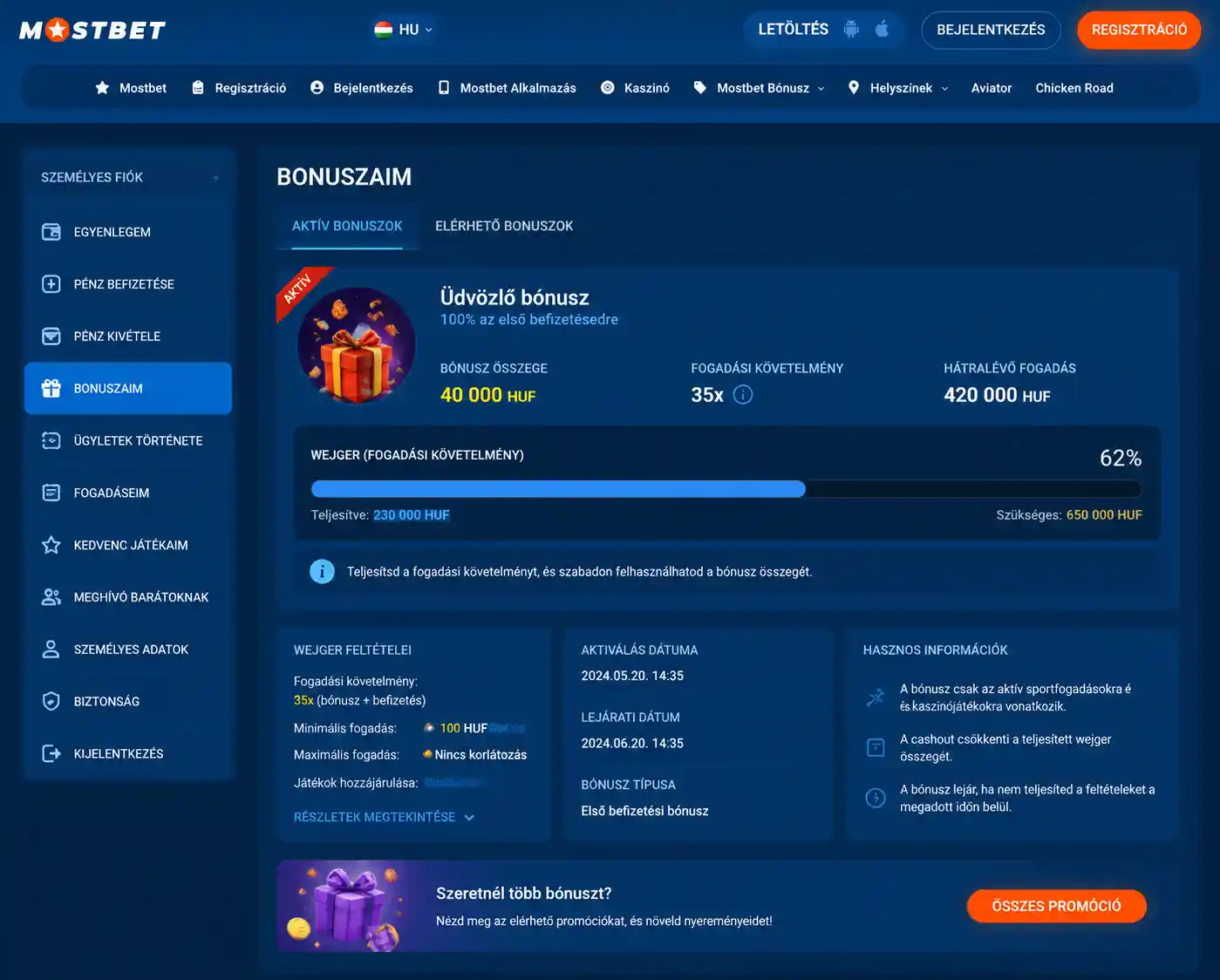
Task: Click the 420 000 HUF remaining wager
Action: coord(997,395)
